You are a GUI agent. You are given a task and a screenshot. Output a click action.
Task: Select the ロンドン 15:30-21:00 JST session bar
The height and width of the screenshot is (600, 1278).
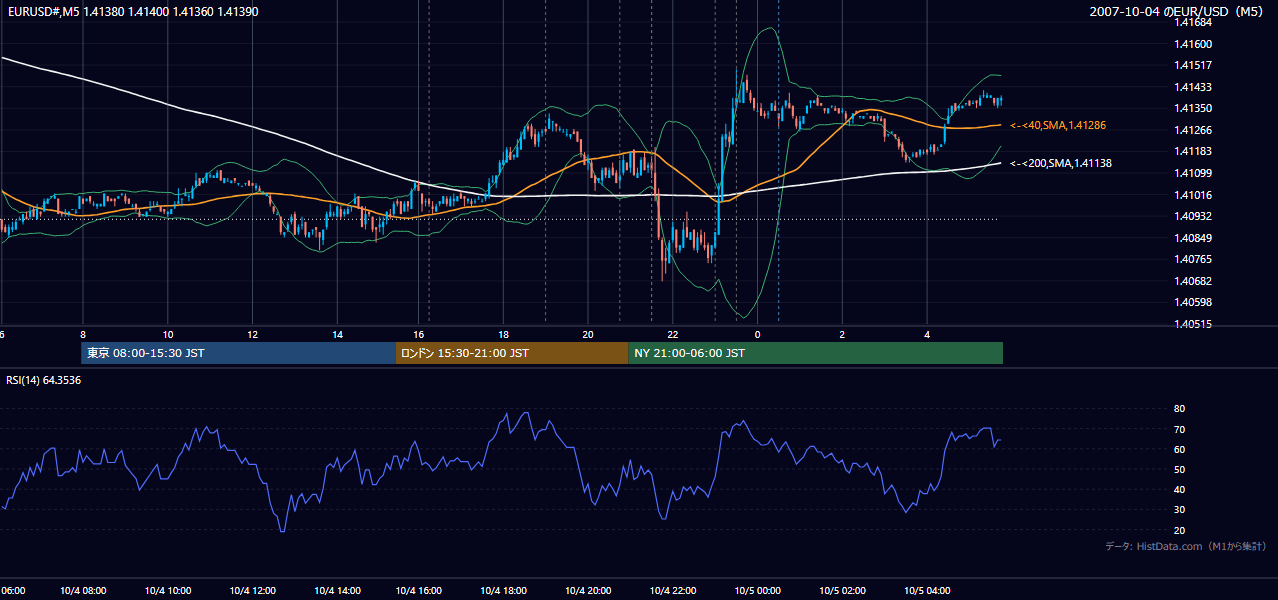pyautogui.click(x=511, y=353)
